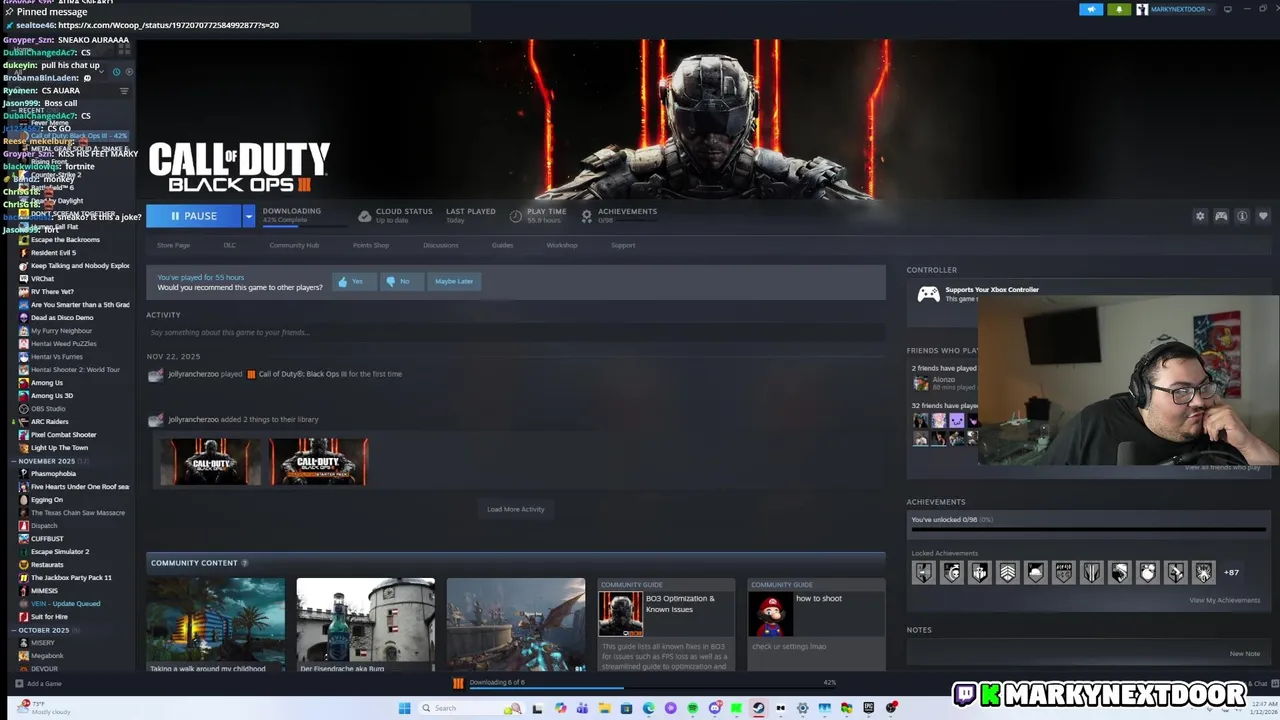Open Steam notifications bell button
Image resolution: width=1280 pixels, height=720 pixels.
(1118, 9)
